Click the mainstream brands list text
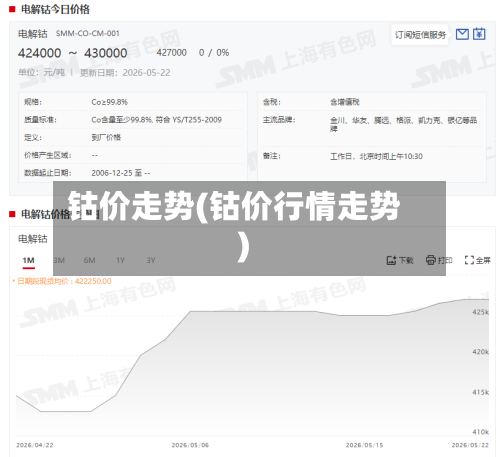 [403, 124]
